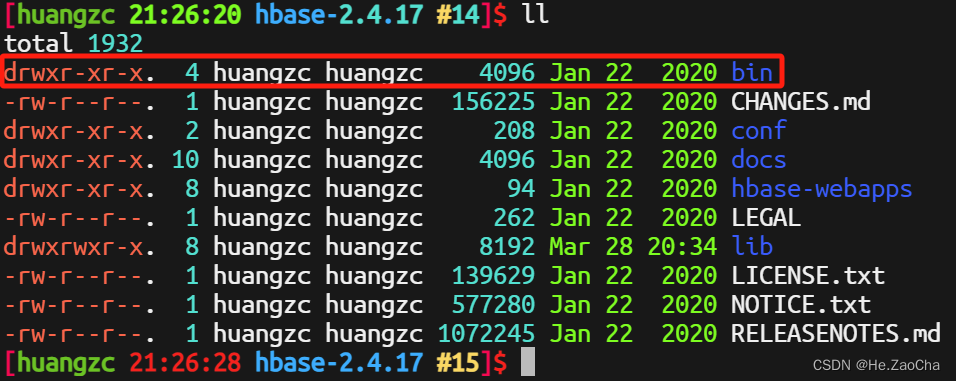This screenshot has width=956, height=381.
Task: Click '#15' in the last prompt
Action: click(x=457, y=363)
